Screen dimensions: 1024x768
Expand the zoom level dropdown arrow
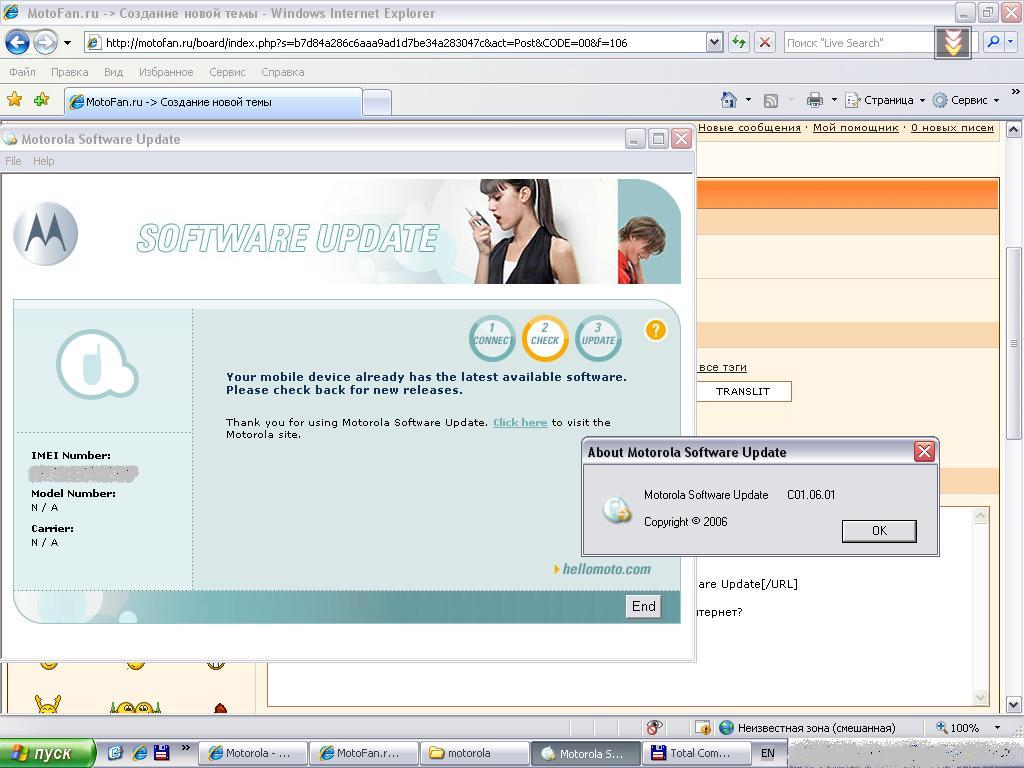point(997,728)
